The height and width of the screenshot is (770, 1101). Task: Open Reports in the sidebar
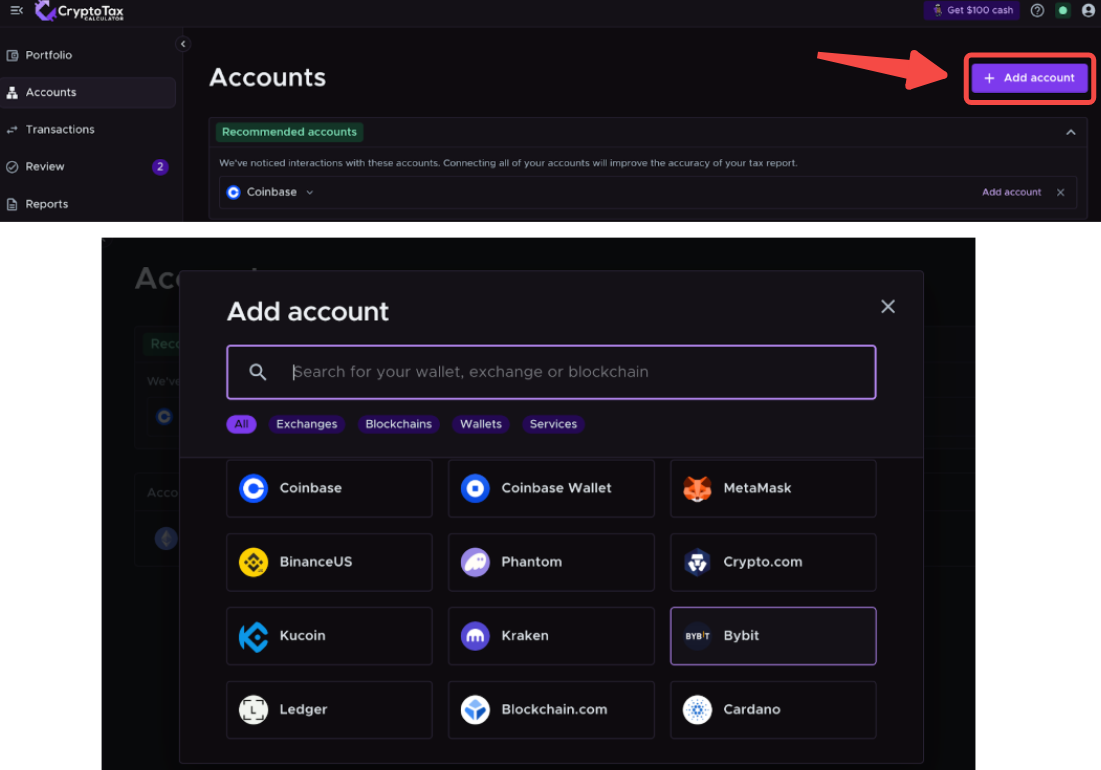tap(47, 204)
